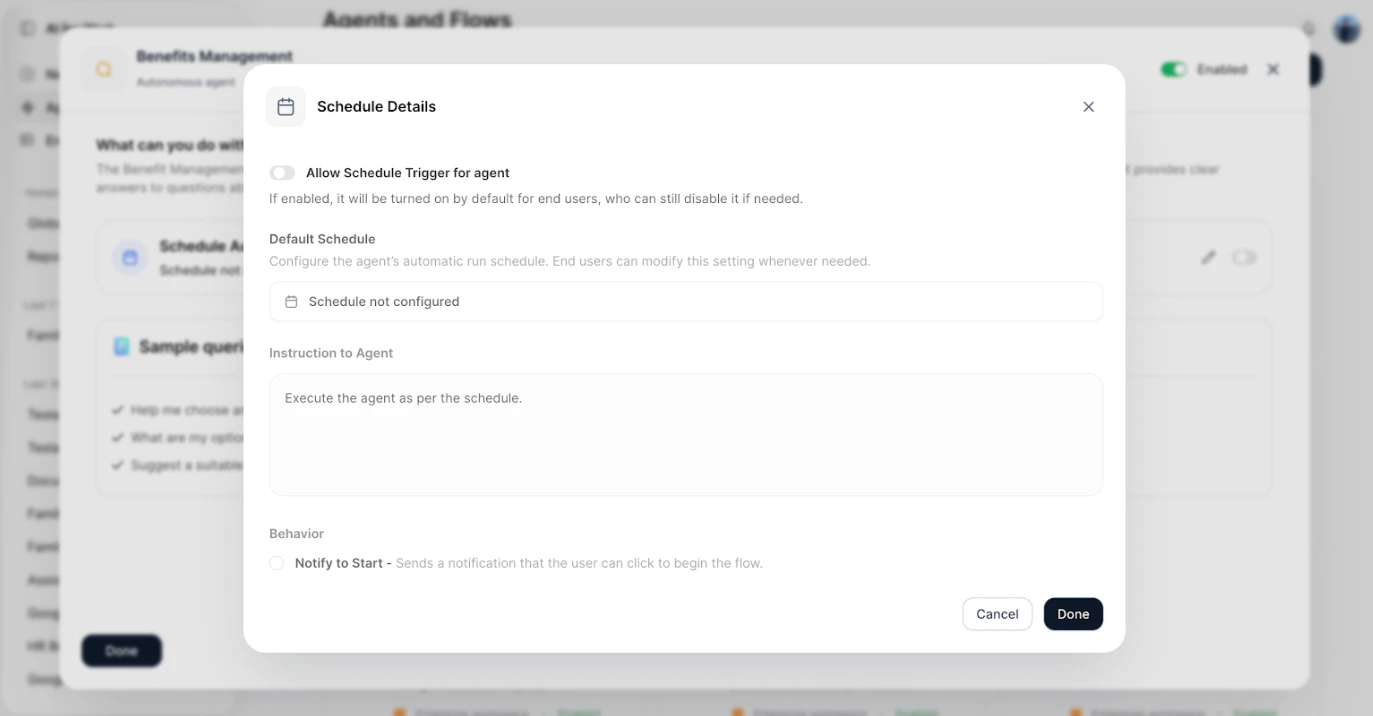Screen dimensions: 1373x716
Task: Click Cancel in the Schedule Details dialog
Action: [x=997, y=613]
